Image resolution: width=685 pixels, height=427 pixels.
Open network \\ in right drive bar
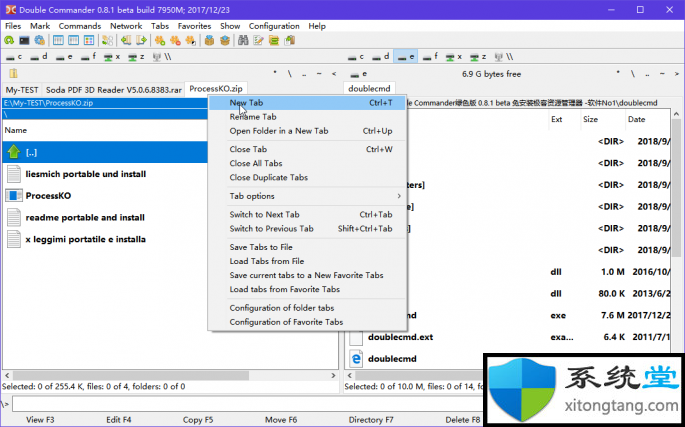[504, 57]
